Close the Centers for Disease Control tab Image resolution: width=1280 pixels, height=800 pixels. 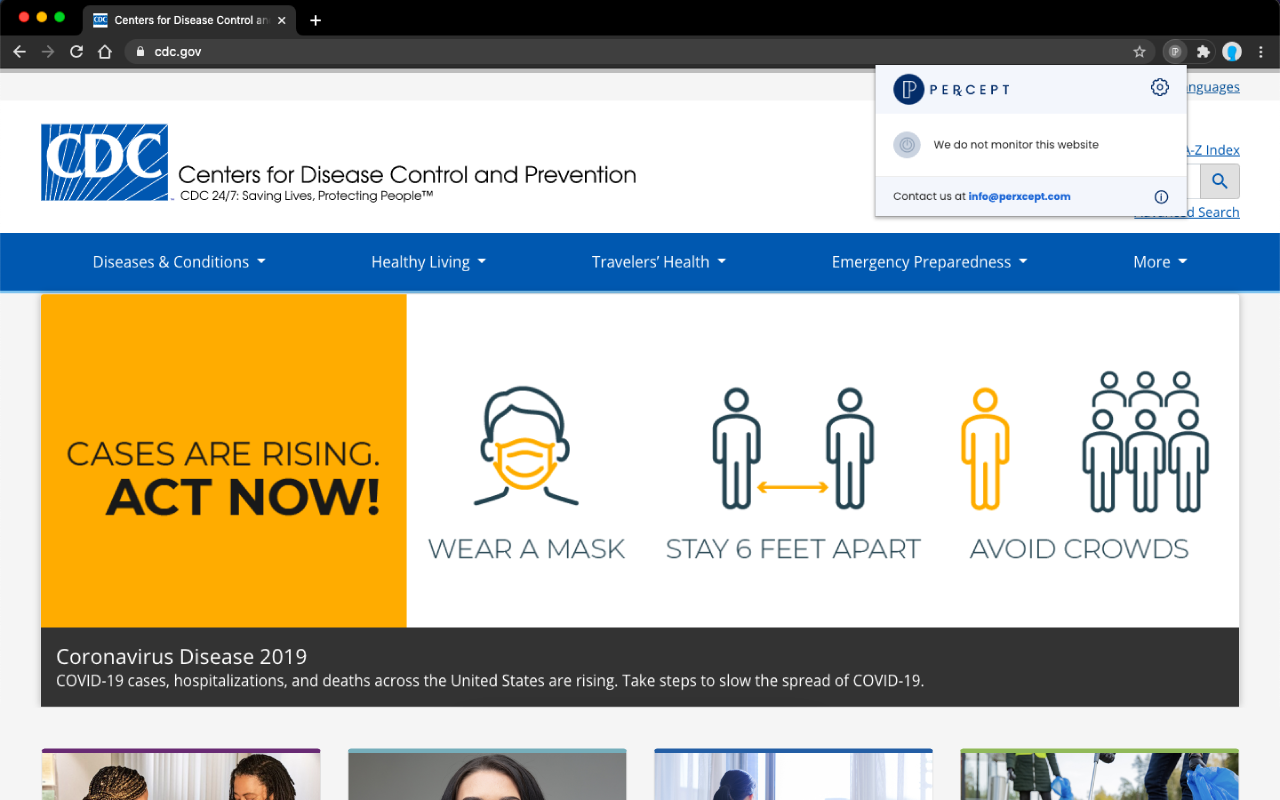282,20
